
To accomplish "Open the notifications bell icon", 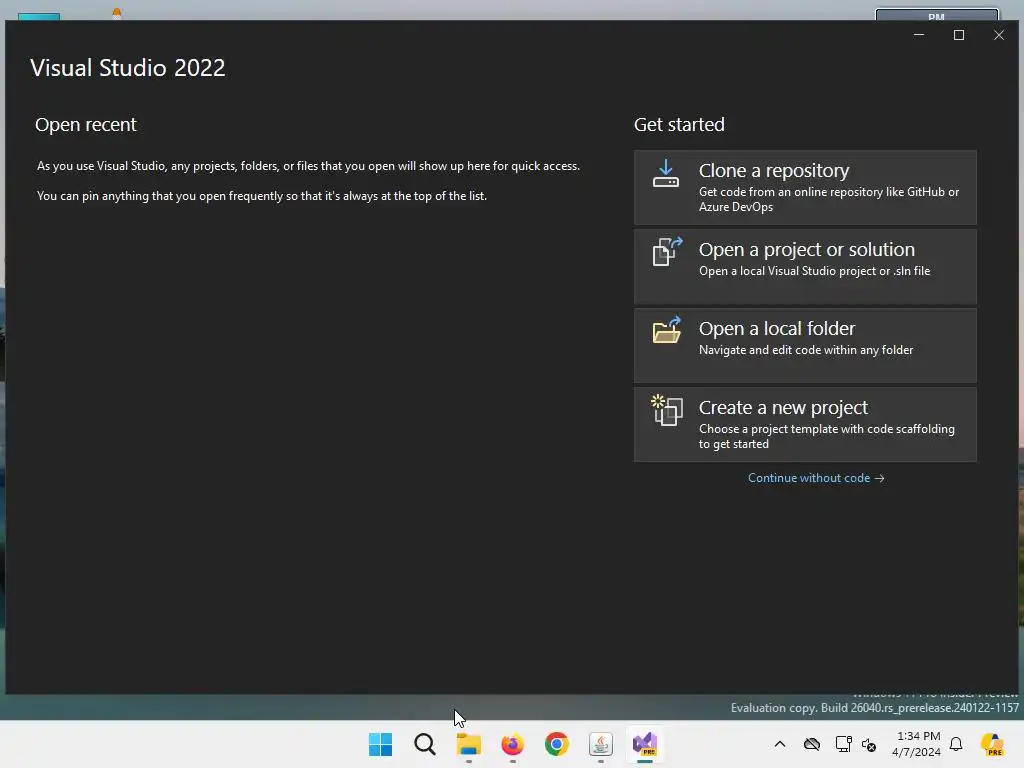I will 956,744.
